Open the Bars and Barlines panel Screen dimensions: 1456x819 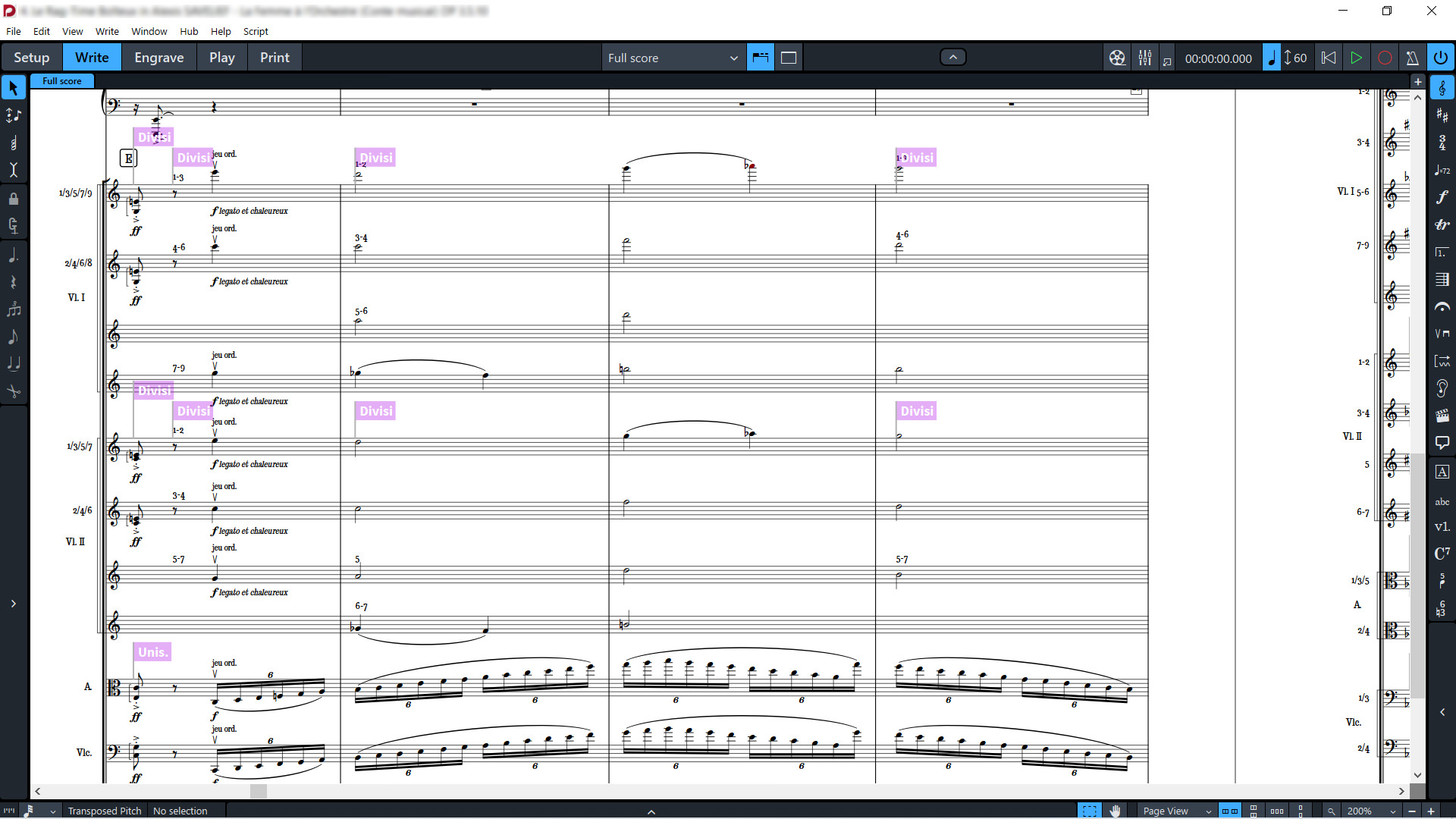tap(1442, 279)
